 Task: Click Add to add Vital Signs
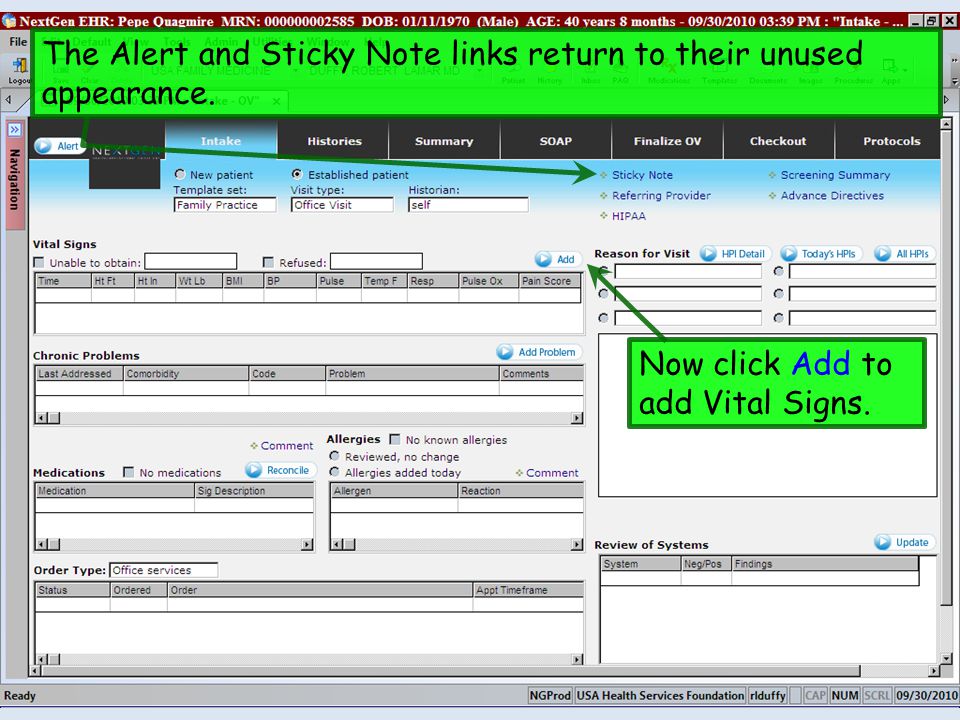coord(556,260)
